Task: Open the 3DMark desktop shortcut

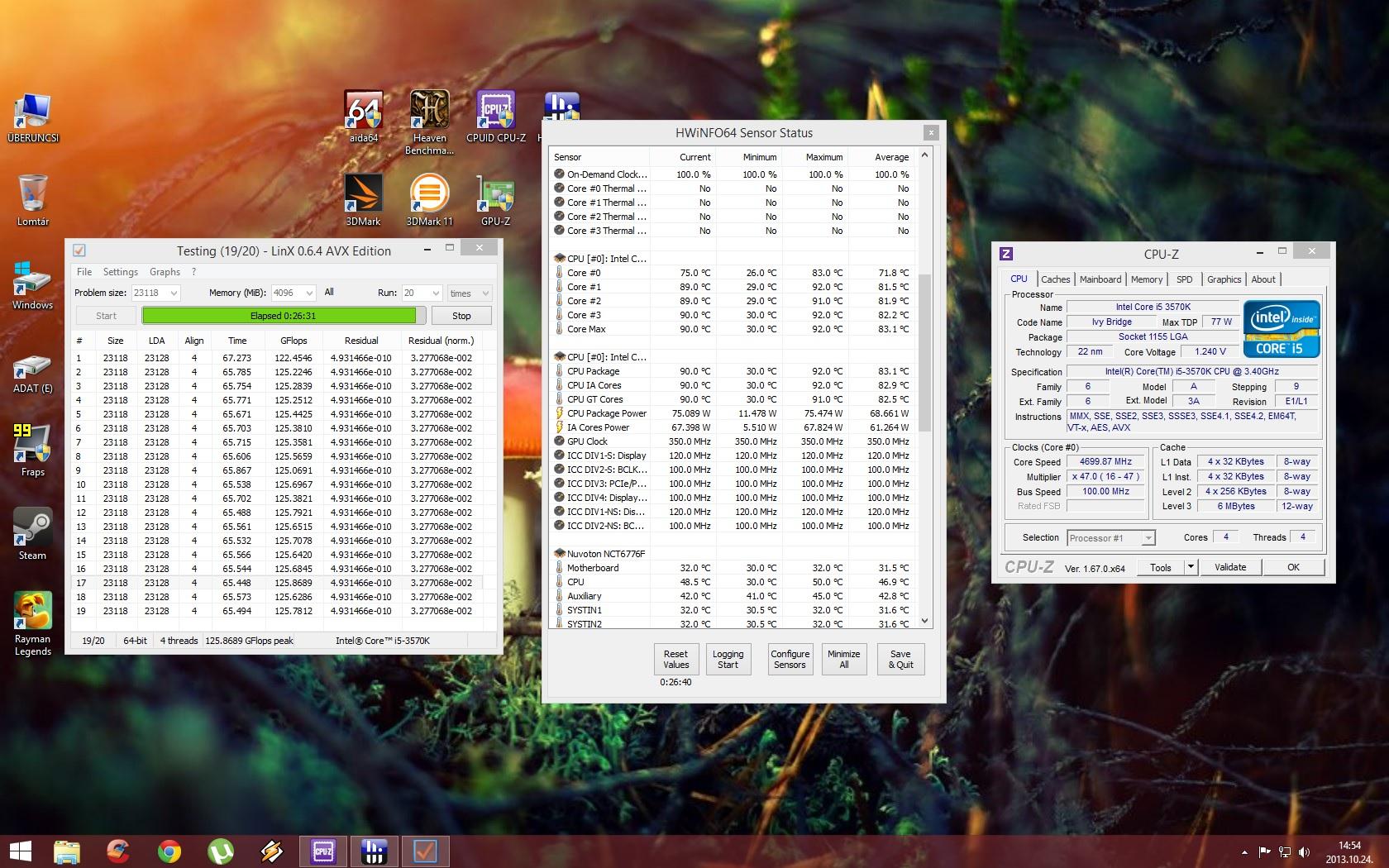Action: coord(364,200)
